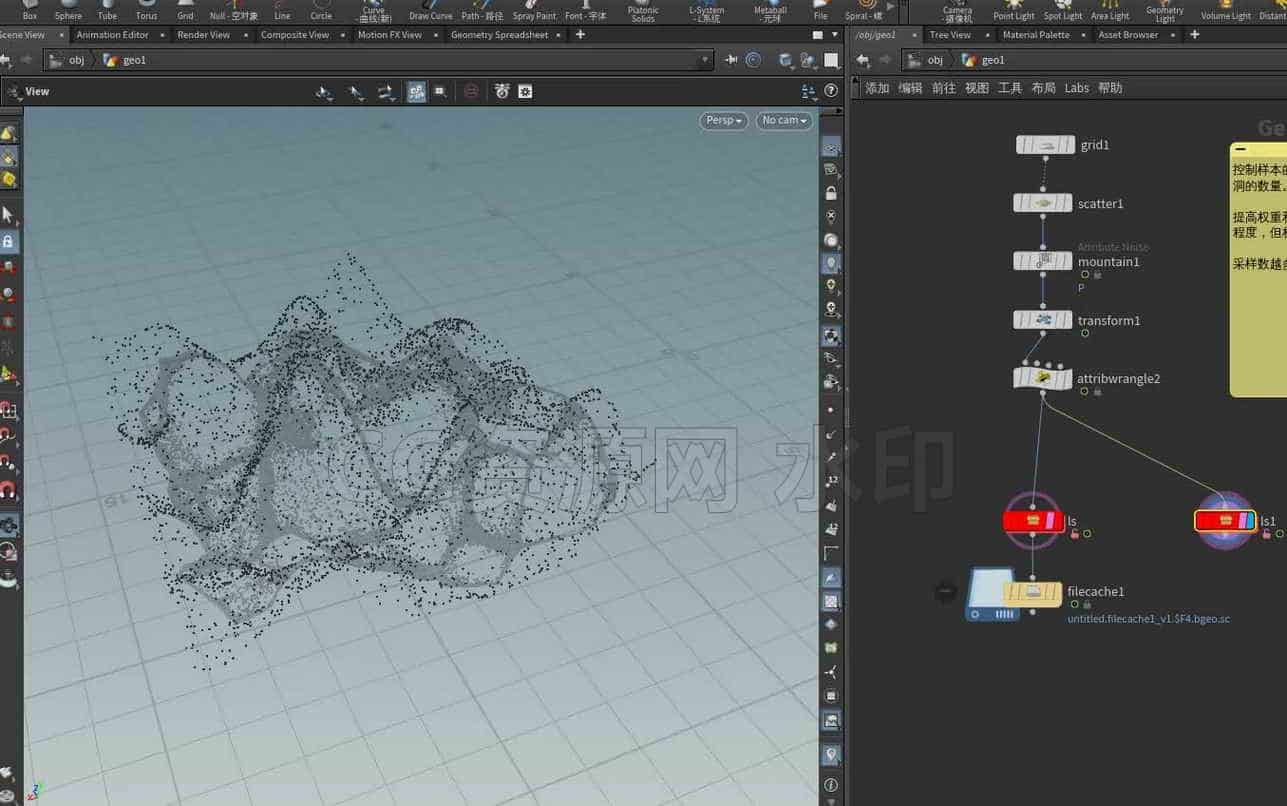Open the Labs menu in network editor
This screenshot has width=1287, height=806.
(1076, 88)
